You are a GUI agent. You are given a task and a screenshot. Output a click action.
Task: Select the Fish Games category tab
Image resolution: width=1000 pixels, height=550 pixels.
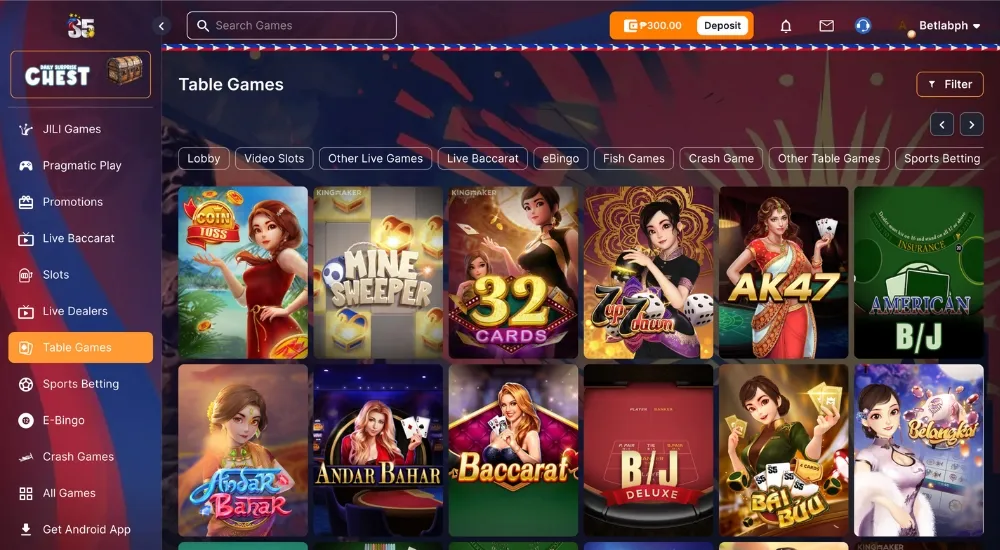click(633, 159)
